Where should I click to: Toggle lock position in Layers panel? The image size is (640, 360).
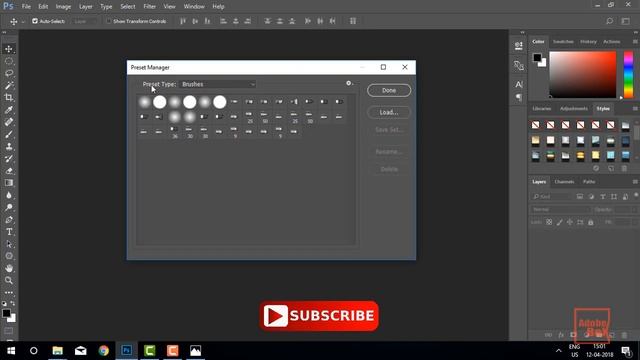coord(570,222)
